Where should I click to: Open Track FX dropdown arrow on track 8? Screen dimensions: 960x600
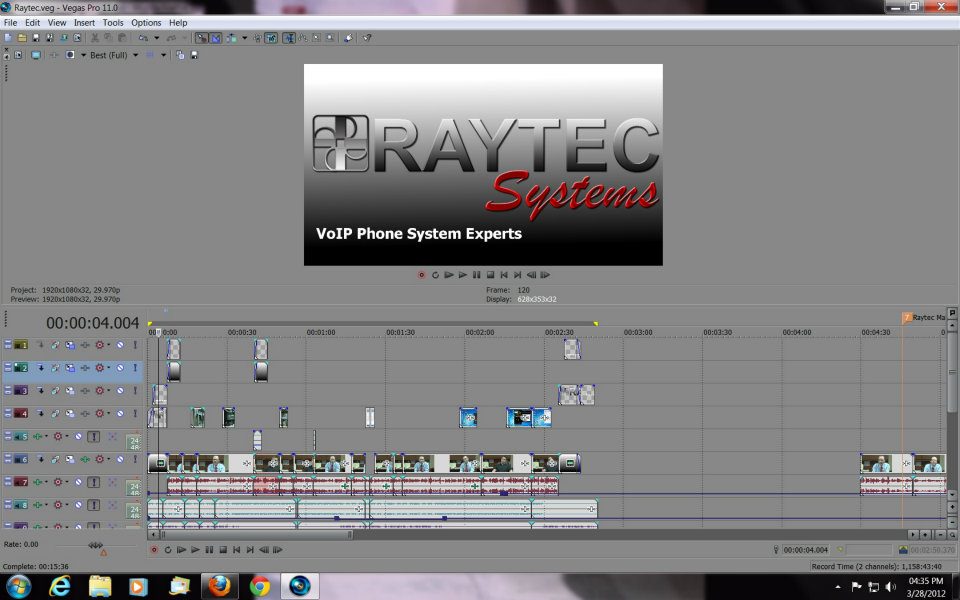click(47, 505)
